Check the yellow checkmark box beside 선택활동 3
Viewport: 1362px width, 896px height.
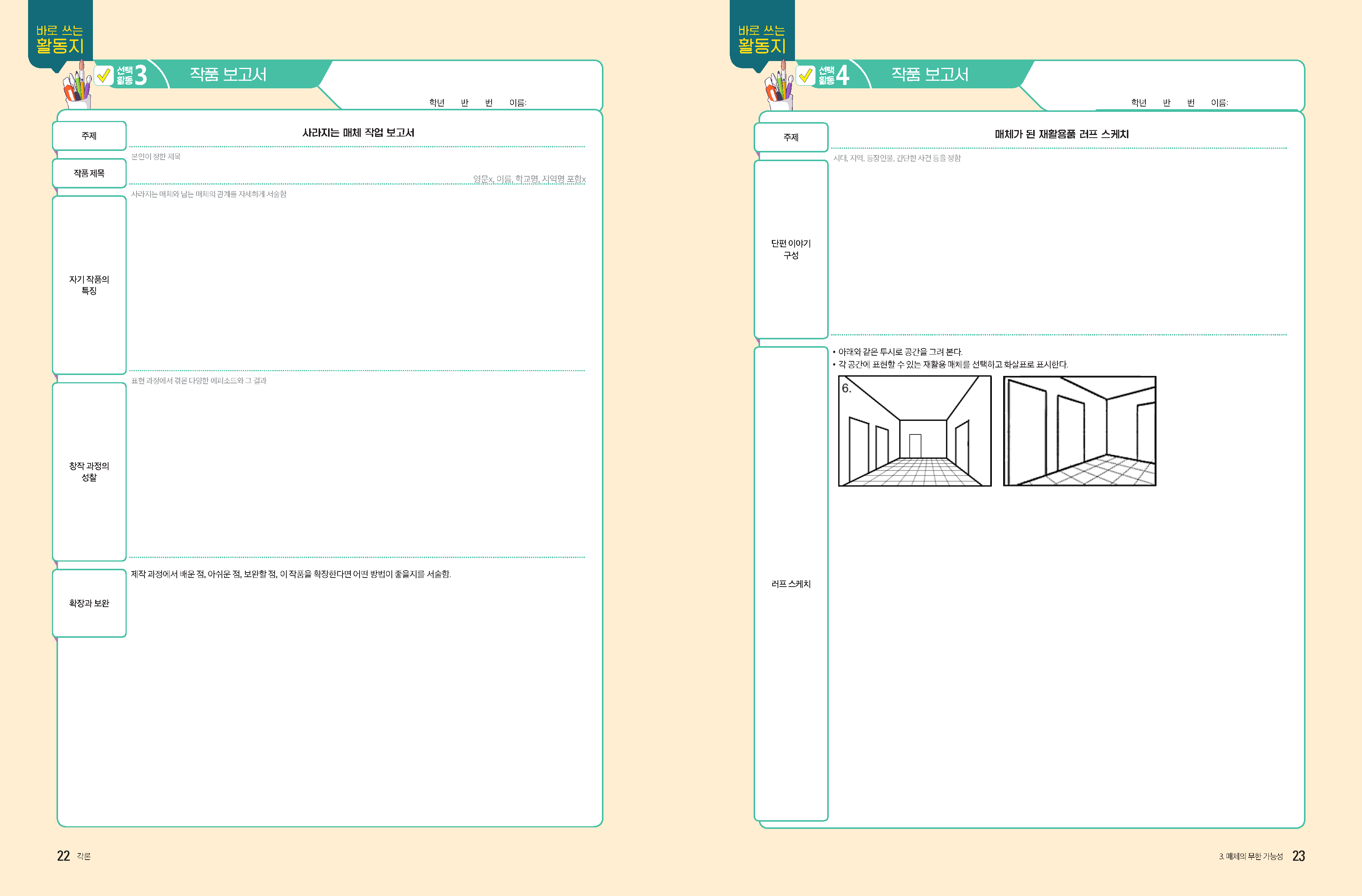(x=104, y=75)
